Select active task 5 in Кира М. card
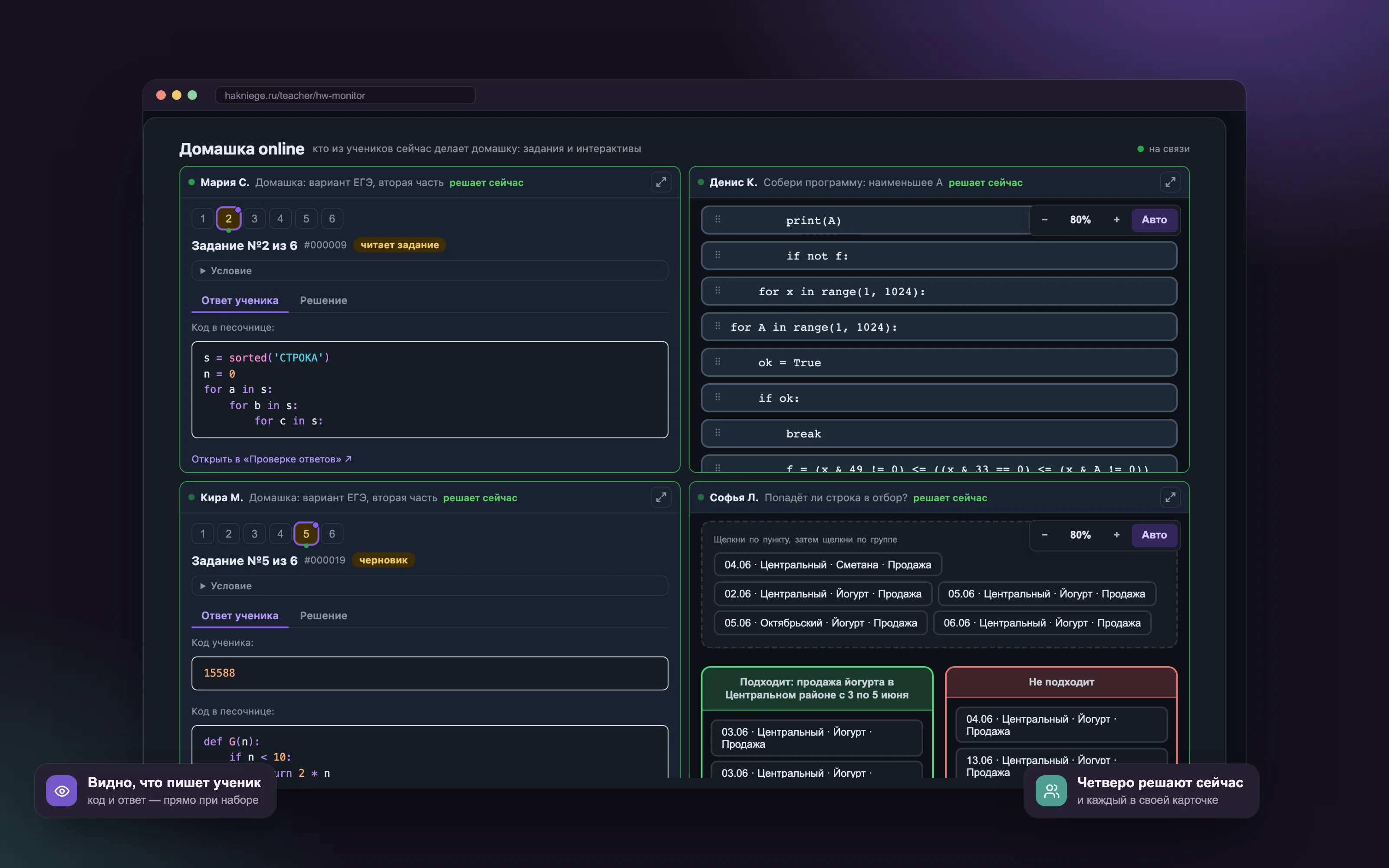 click(306, 534)
